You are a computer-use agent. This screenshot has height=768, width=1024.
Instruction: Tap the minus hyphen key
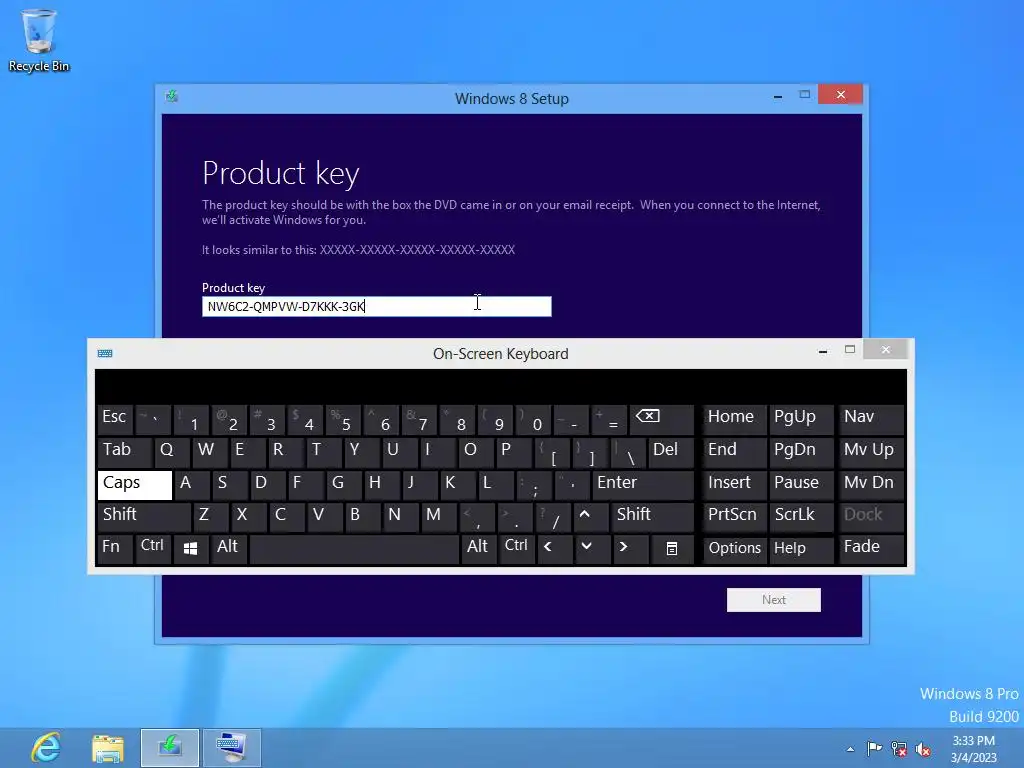tap(571, 419)
